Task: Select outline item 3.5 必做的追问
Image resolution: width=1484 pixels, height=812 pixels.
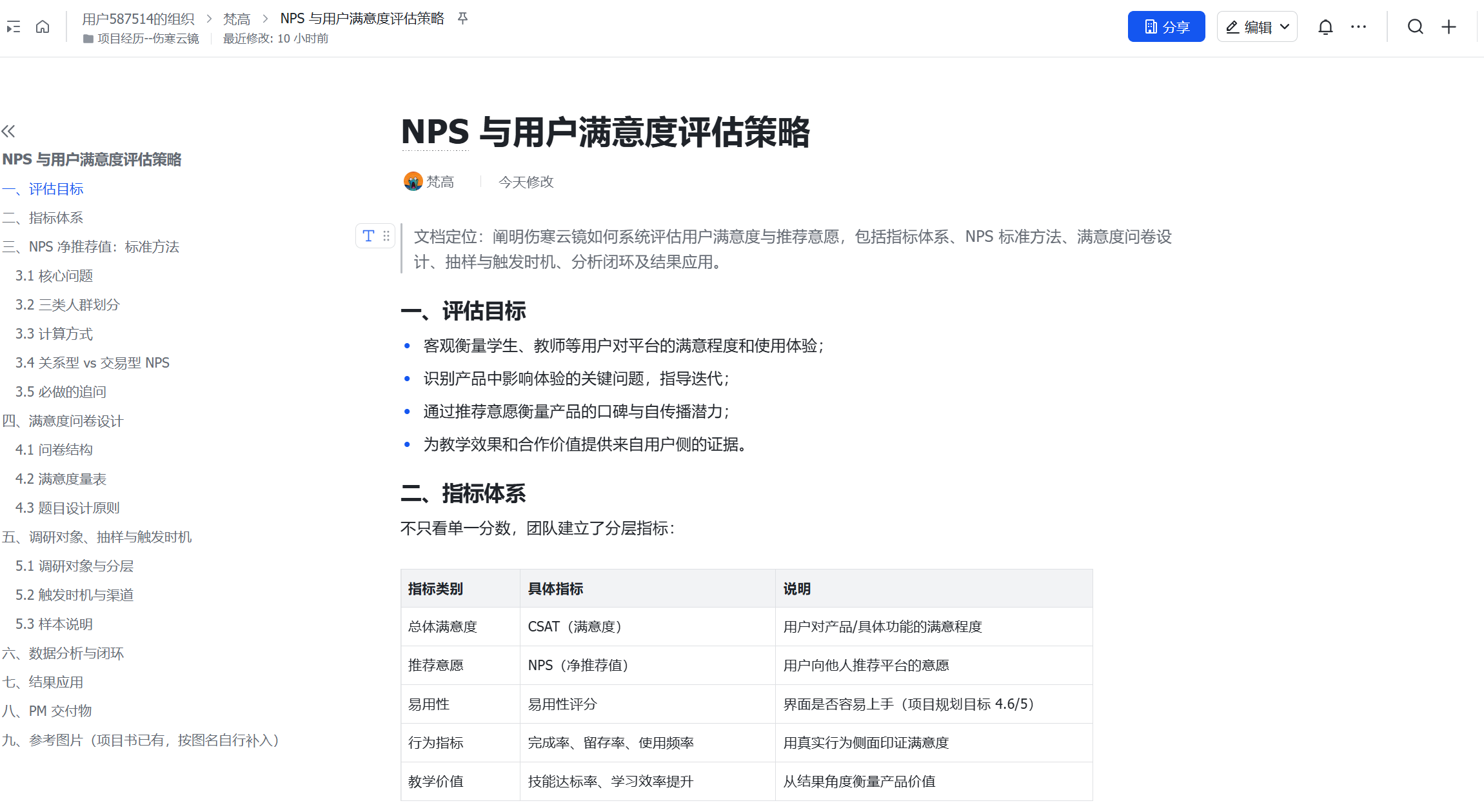Action: (61, 392)
